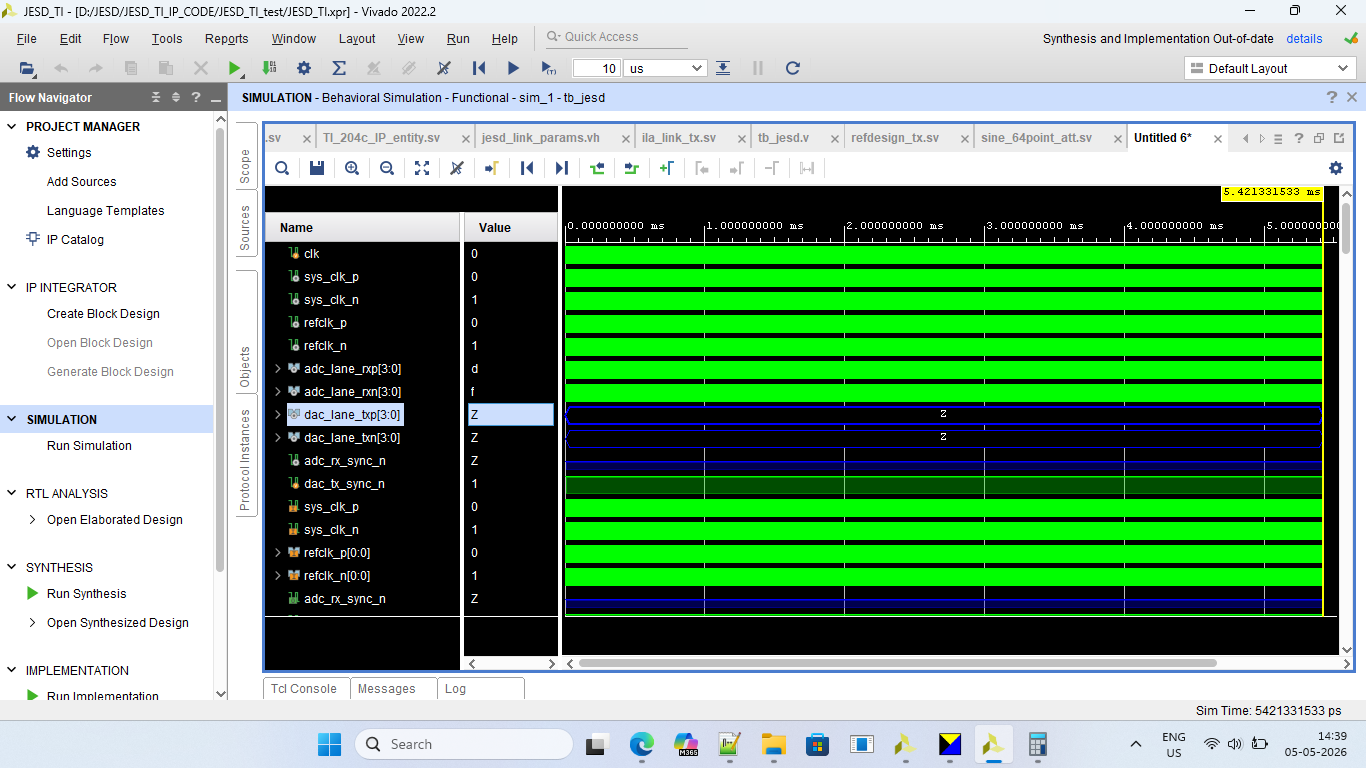Expand Open Elaborated Design item
This screenshot has width=1366, height=768.
coord(33,520)
